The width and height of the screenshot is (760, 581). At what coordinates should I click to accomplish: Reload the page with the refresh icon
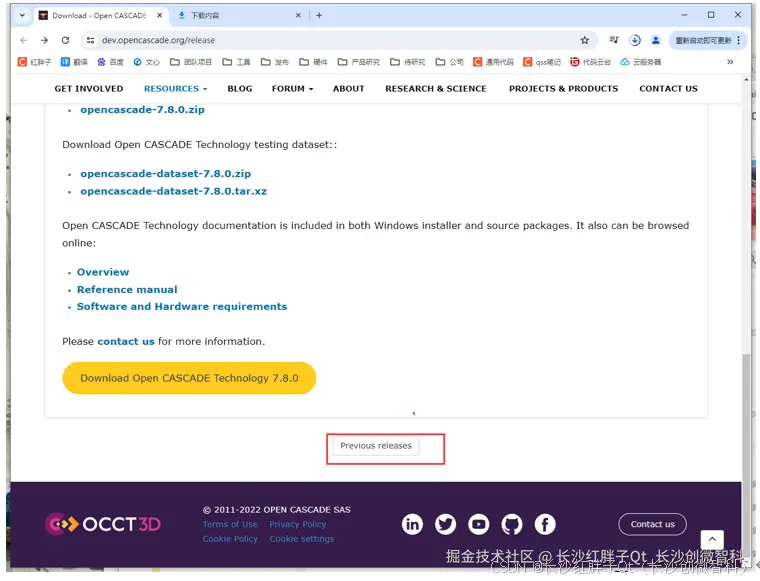65,40
